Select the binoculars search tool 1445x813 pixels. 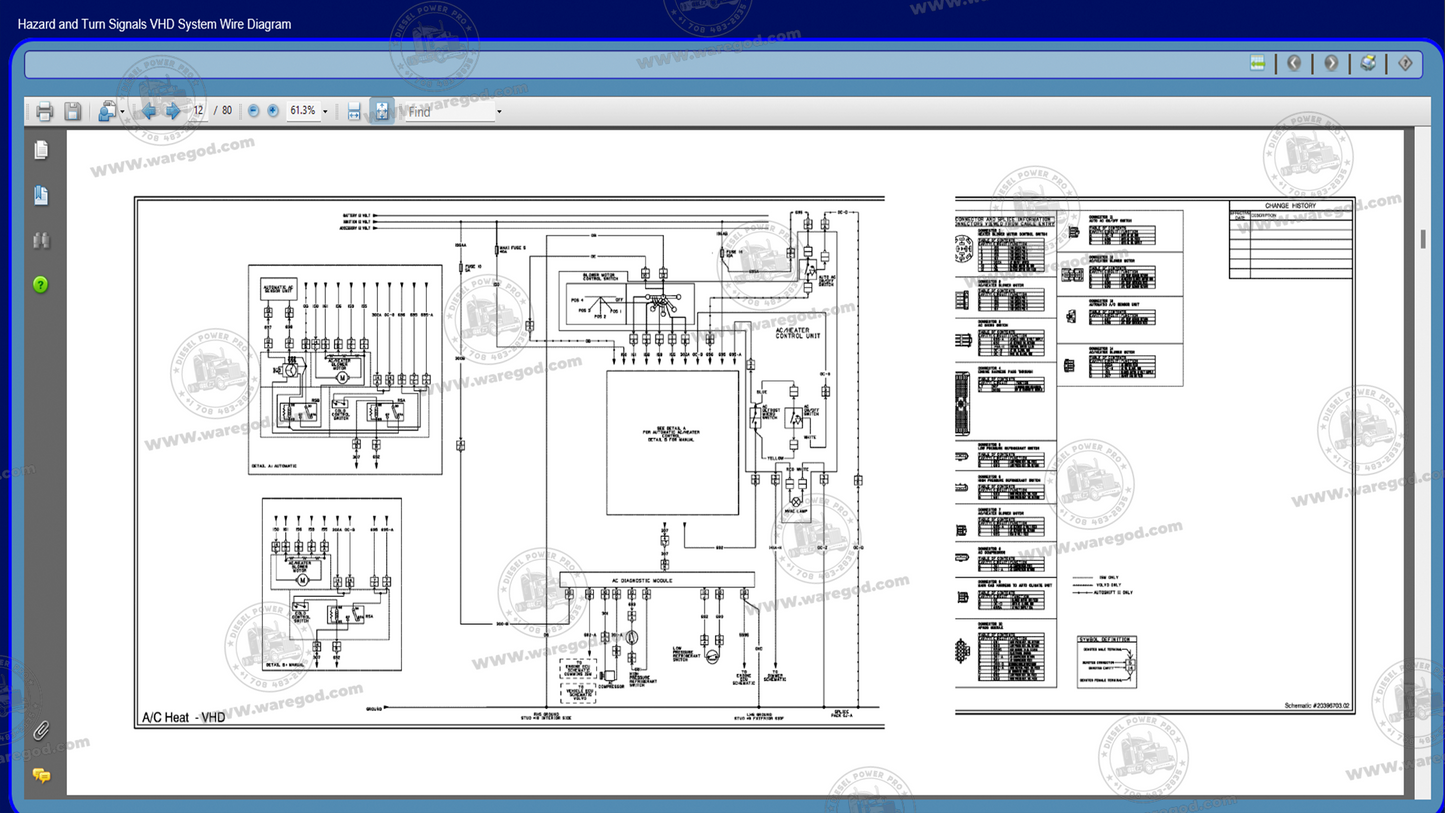(40, 239)
